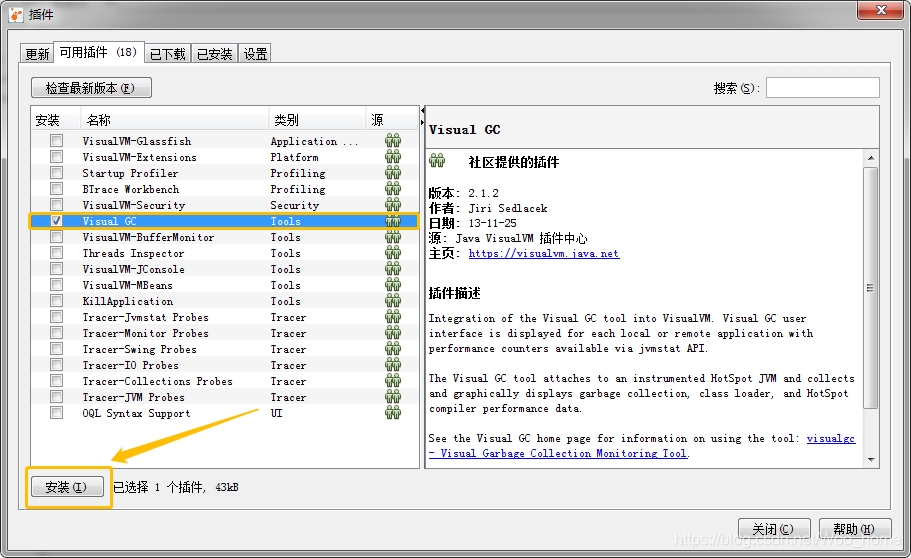The height and width of the screenshot is (558, 911).
Task: Switch to the 更新 tab
Action: [x=37, y=54]
